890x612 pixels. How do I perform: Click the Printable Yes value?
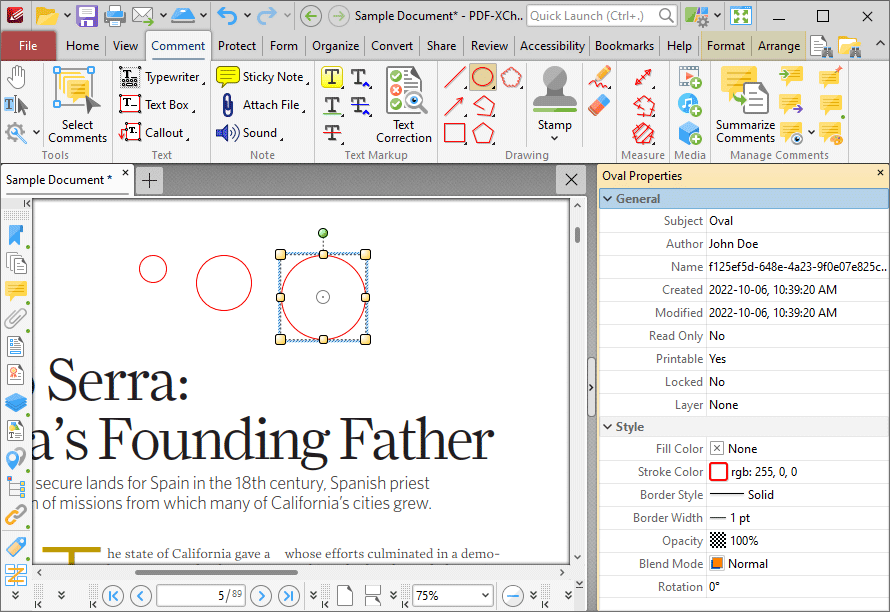(717, 359)
